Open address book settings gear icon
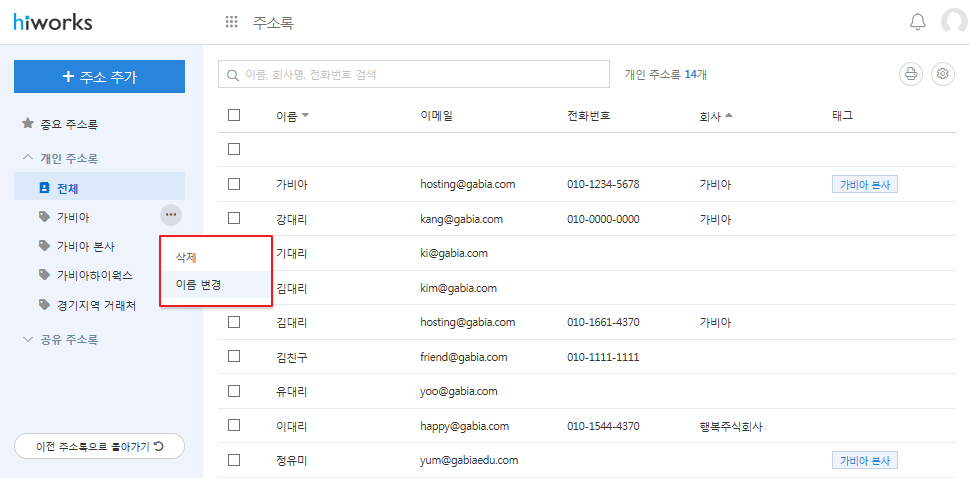 [942, 74]
